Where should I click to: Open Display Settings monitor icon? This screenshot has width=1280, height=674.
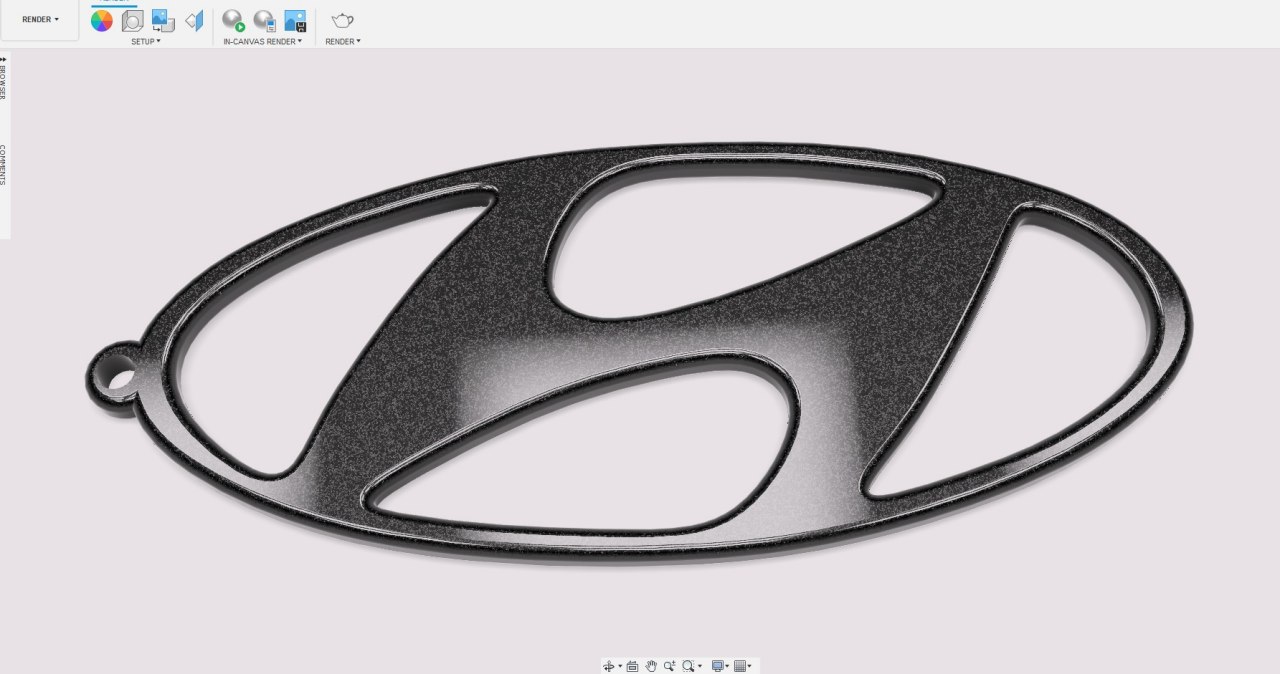coord(718,666)
